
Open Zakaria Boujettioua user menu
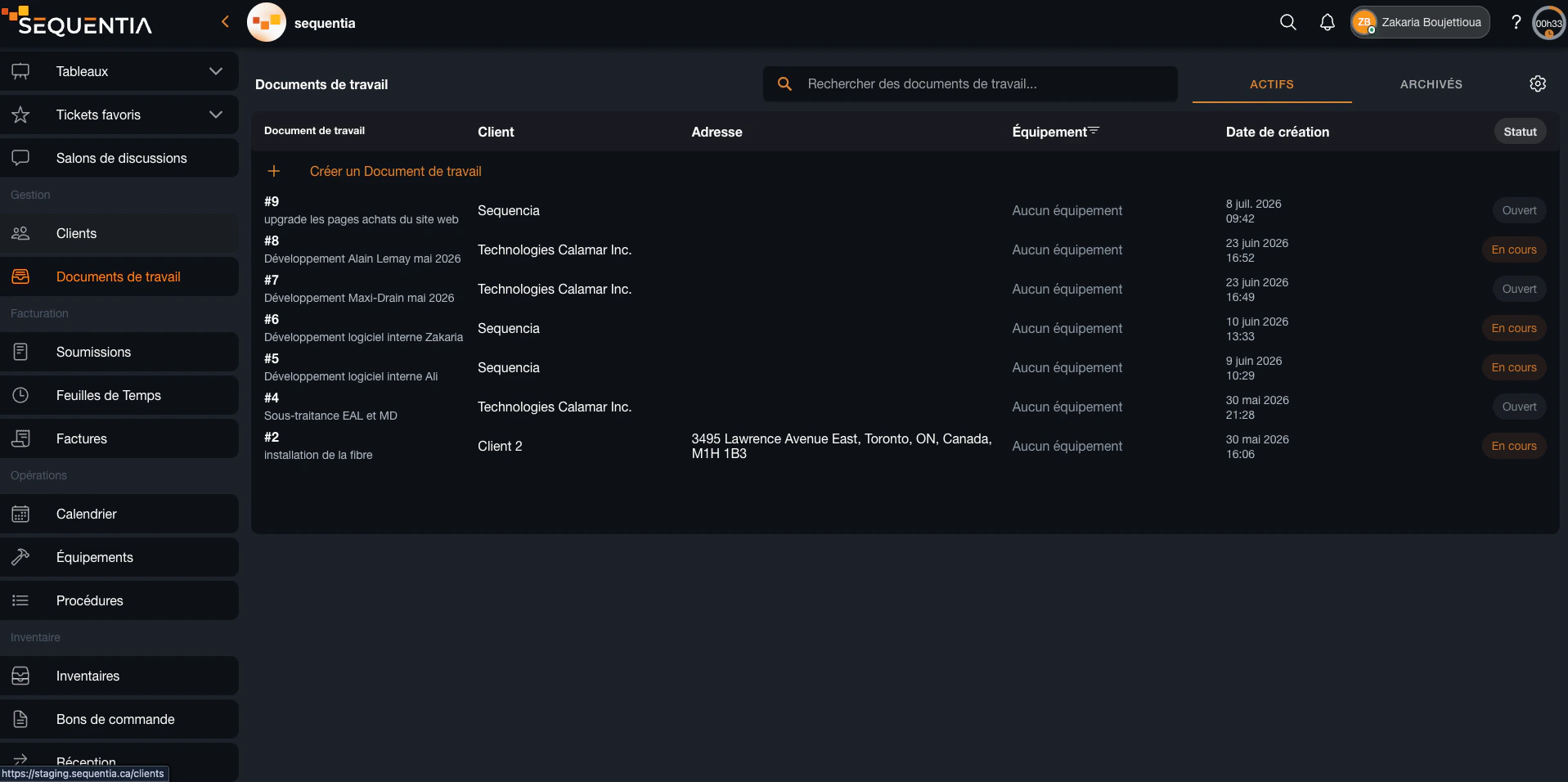point(1420,22)
